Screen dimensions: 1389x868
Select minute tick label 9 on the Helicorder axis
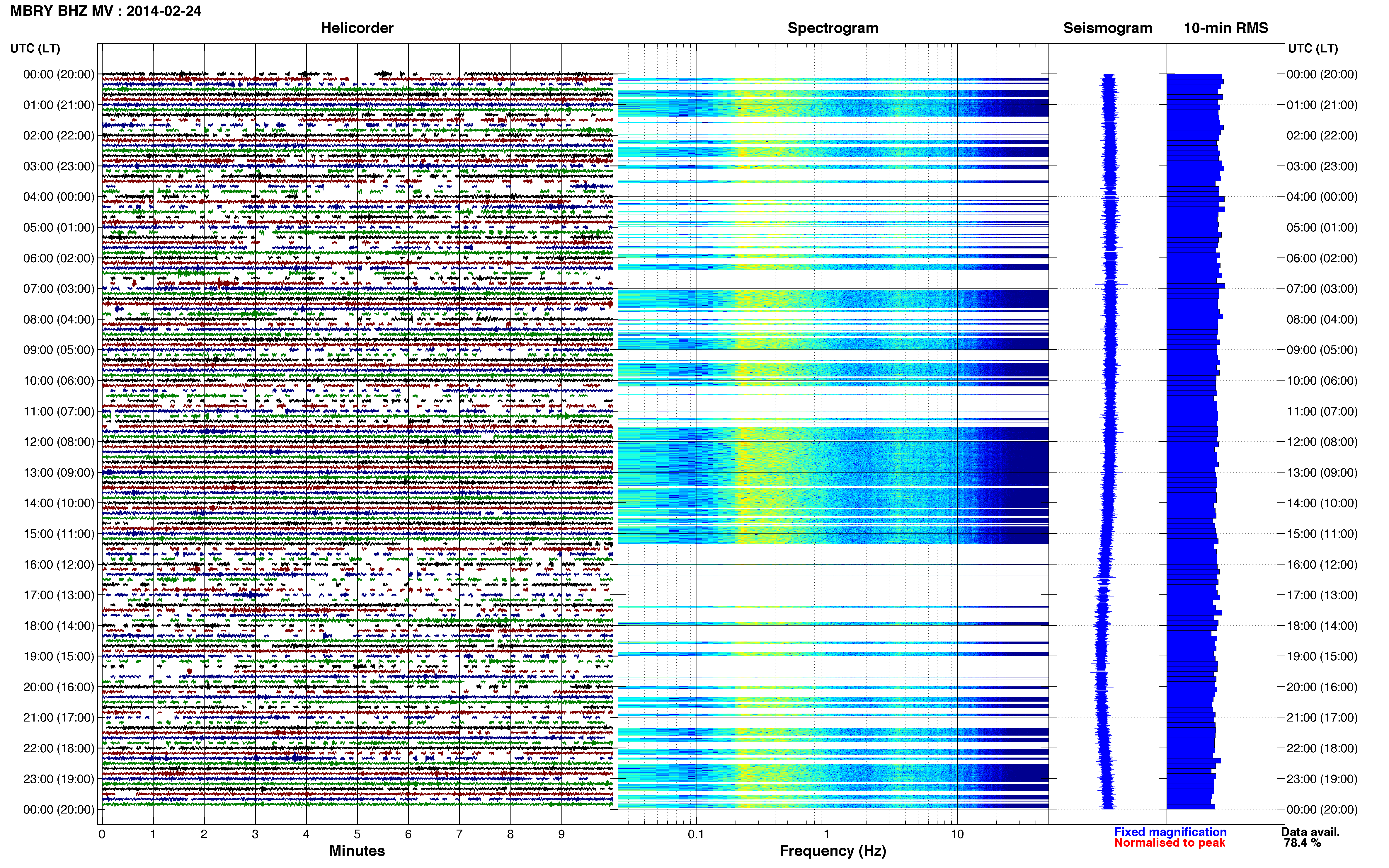point(561,834)
